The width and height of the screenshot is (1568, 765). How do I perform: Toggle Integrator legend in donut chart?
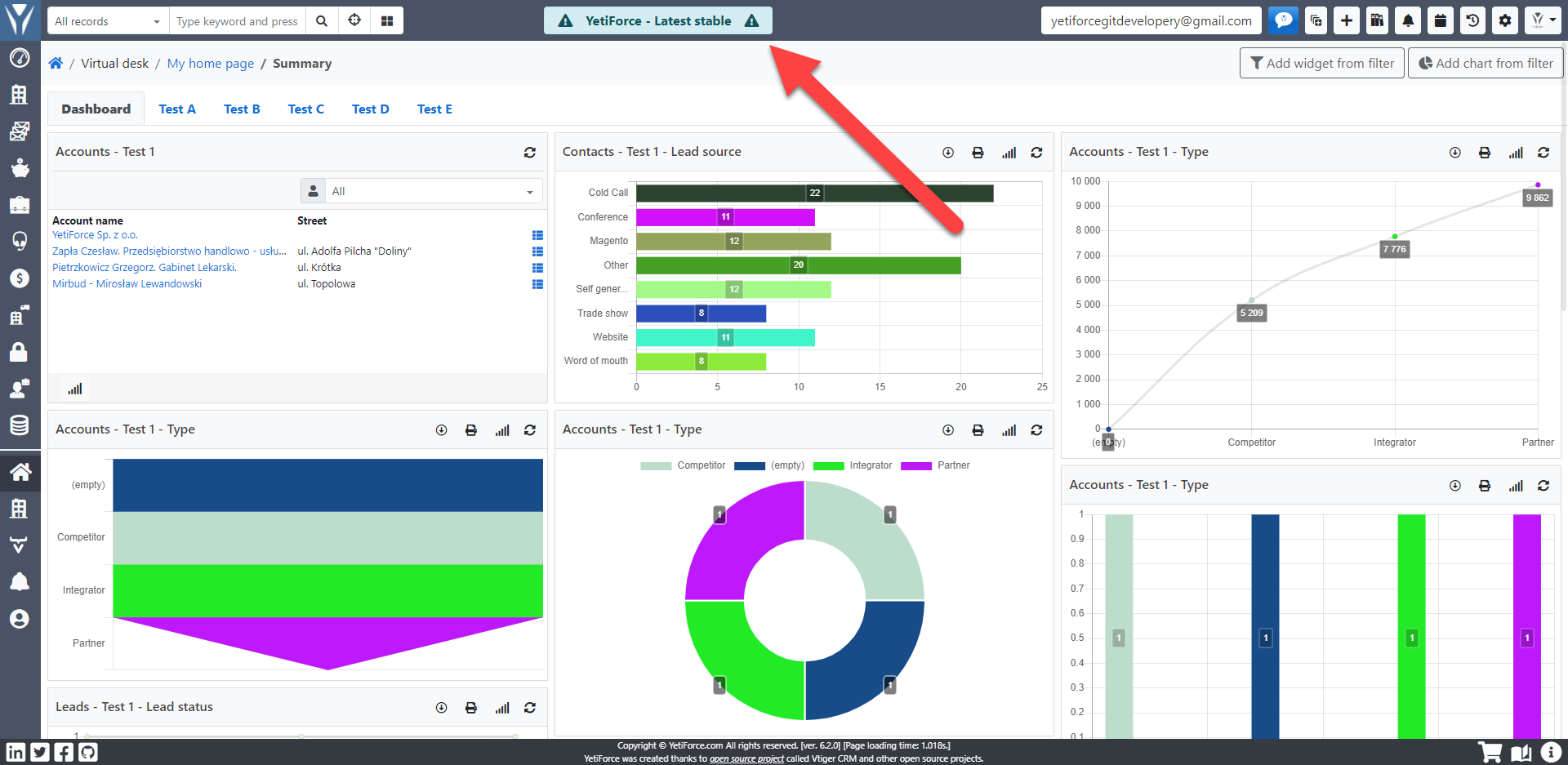[x=853, y=465]
